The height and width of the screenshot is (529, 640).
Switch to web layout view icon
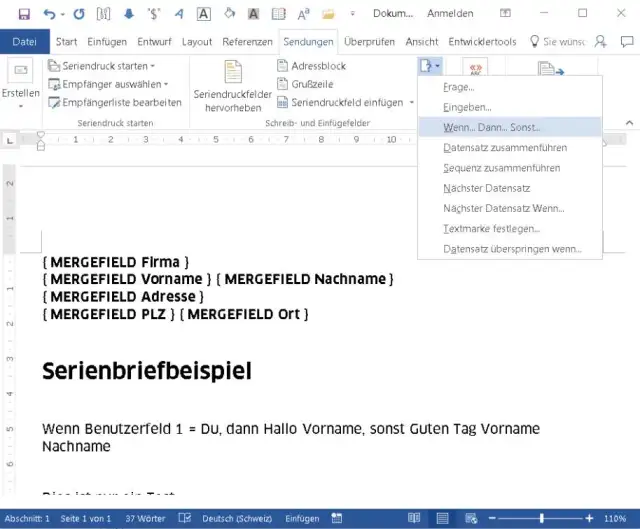tap(471, 518)
